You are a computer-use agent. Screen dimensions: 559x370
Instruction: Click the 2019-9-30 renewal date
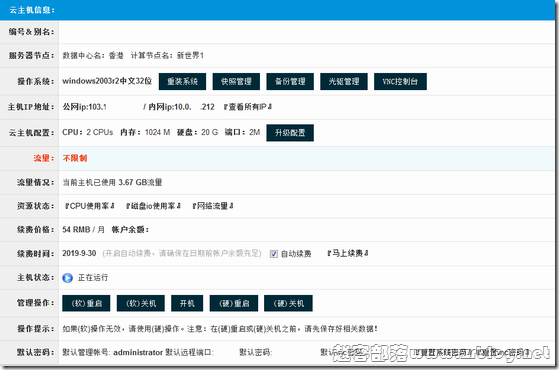pos(79,253)
